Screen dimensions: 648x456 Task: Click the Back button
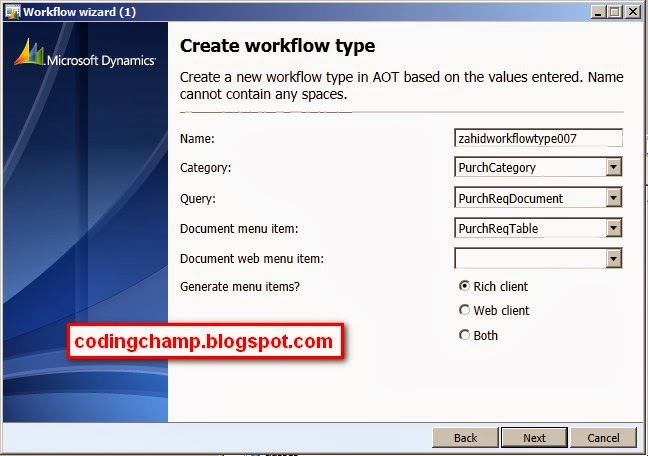[465, 437]
